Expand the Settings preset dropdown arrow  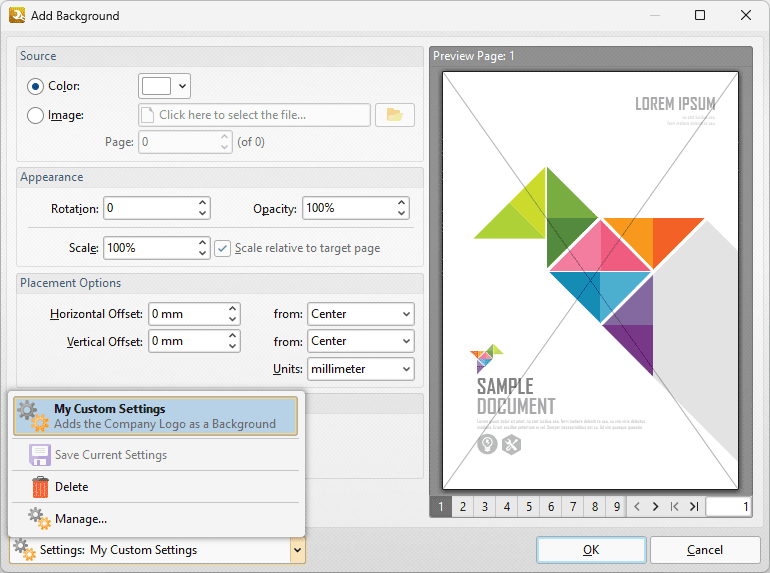pyautogui.click(x=297, y=550)
